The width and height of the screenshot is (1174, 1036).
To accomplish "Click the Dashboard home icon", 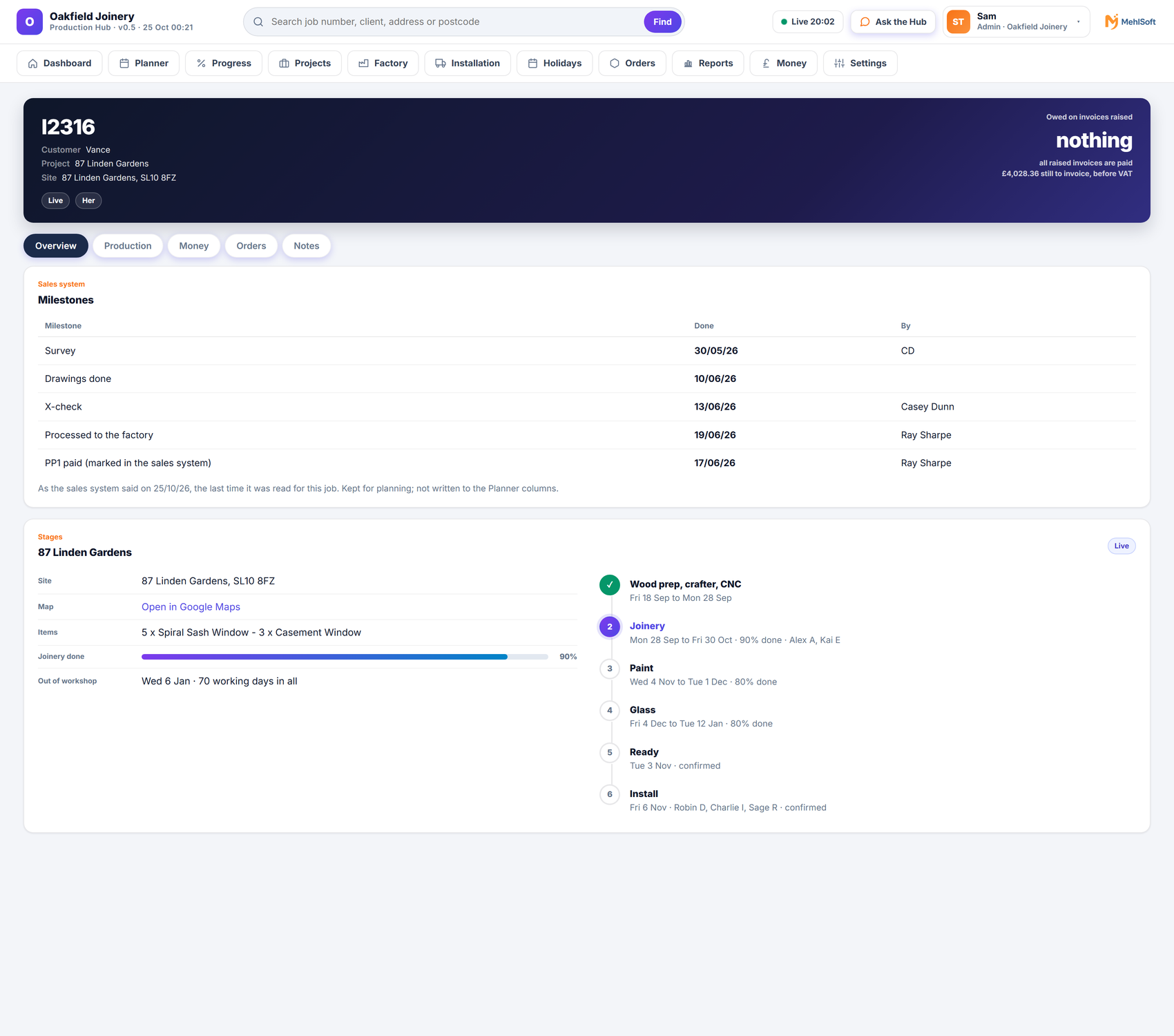I will (32, 64).
